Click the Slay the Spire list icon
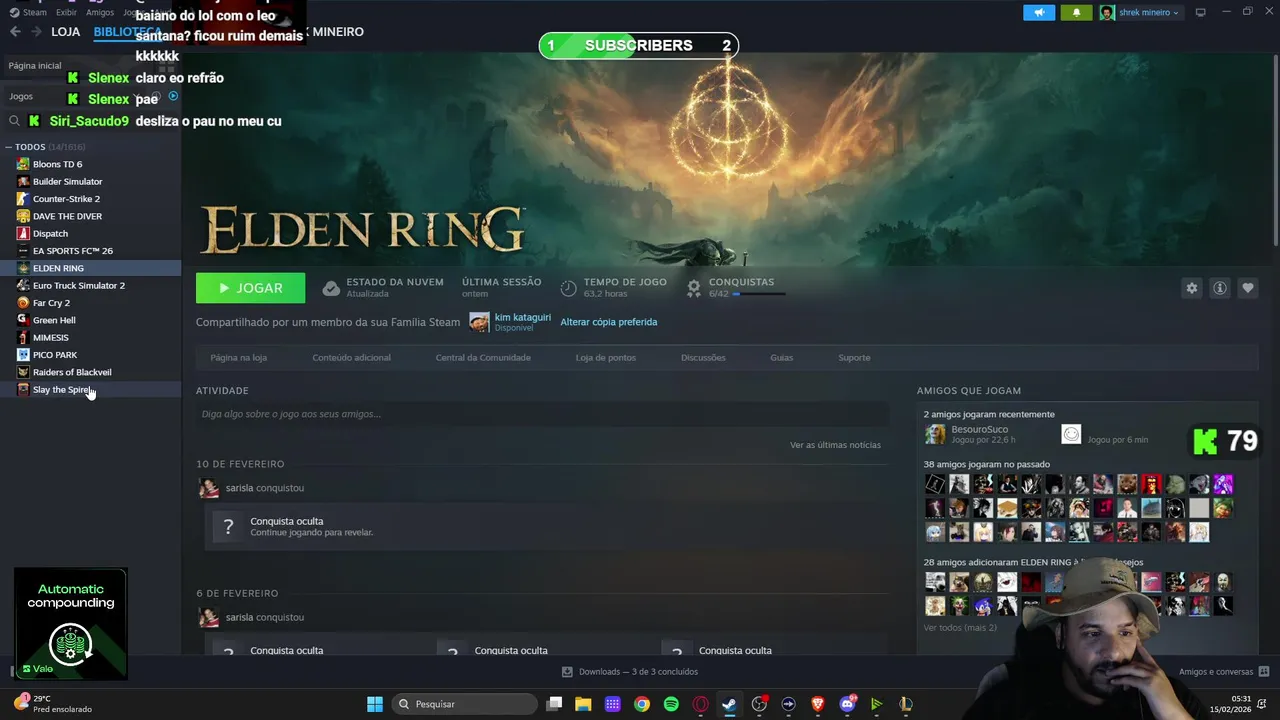The height and width of the screenshot is (720, 1280). (23, 389)
